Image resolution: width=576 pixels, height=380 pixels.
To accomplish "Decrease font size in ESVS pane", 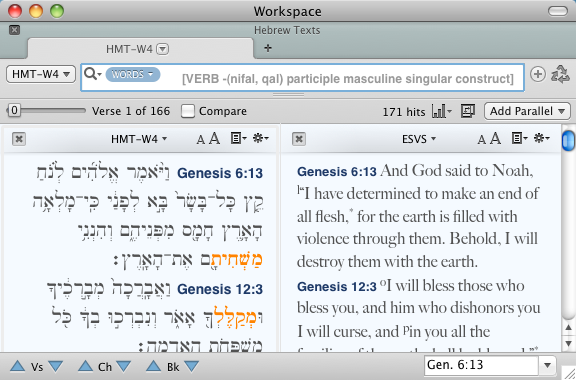I will click(x=481, y=140).
